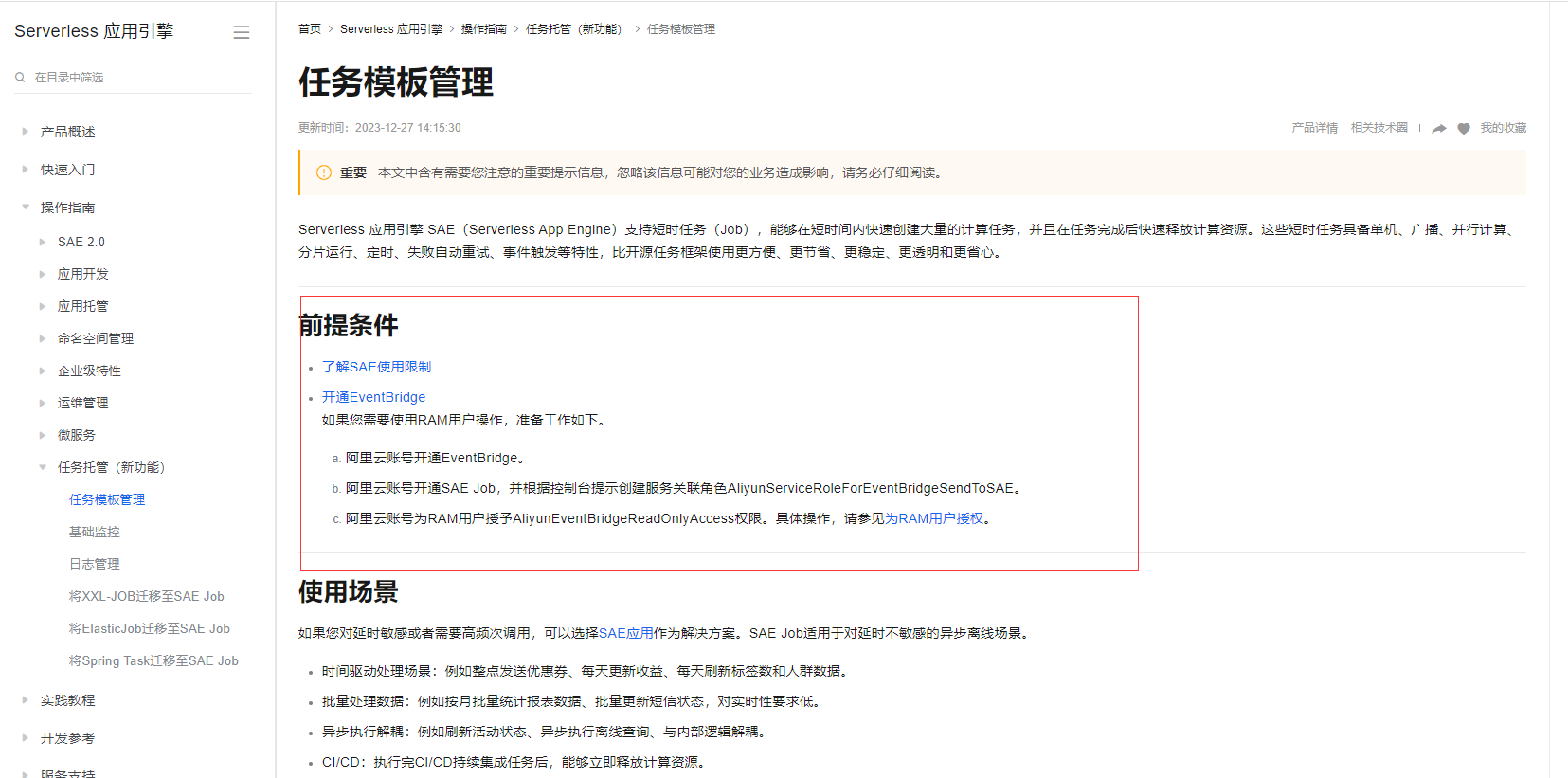Expand the 命名空间管理 tree arrow
Screen dimensions: 1568x778
click(42, 338)
